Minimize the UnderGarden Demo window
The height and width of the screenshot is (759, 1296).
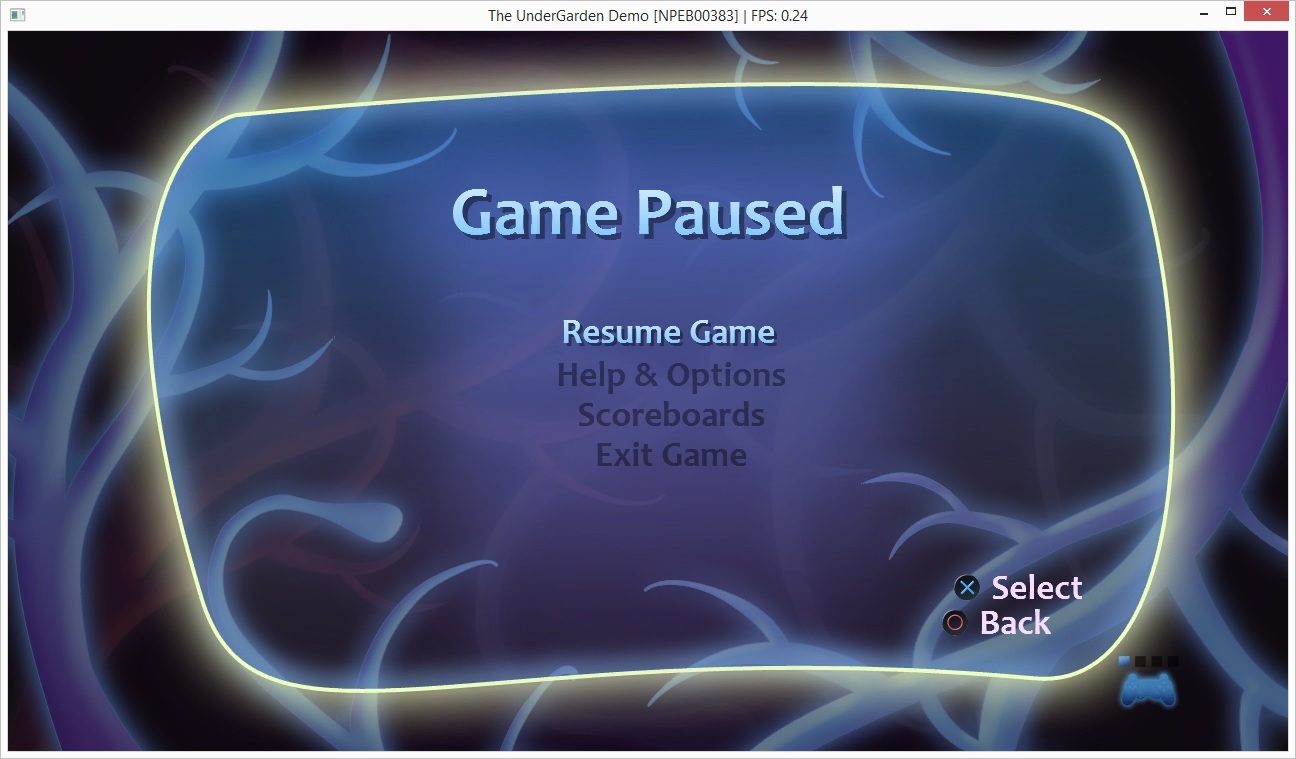[x=1203, y=13]
